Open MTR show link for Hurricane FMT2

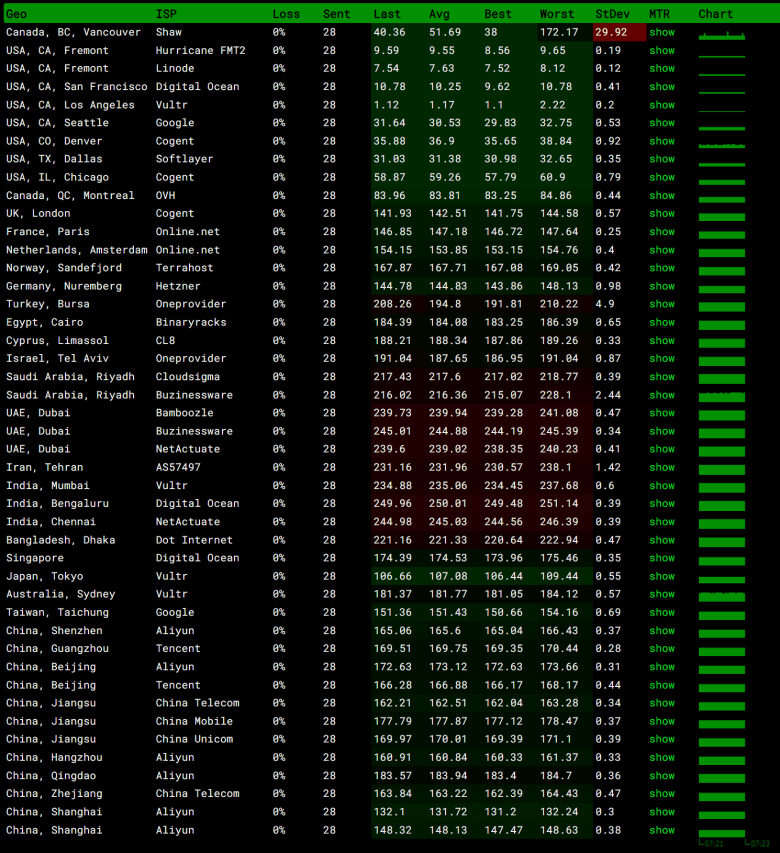661,51
